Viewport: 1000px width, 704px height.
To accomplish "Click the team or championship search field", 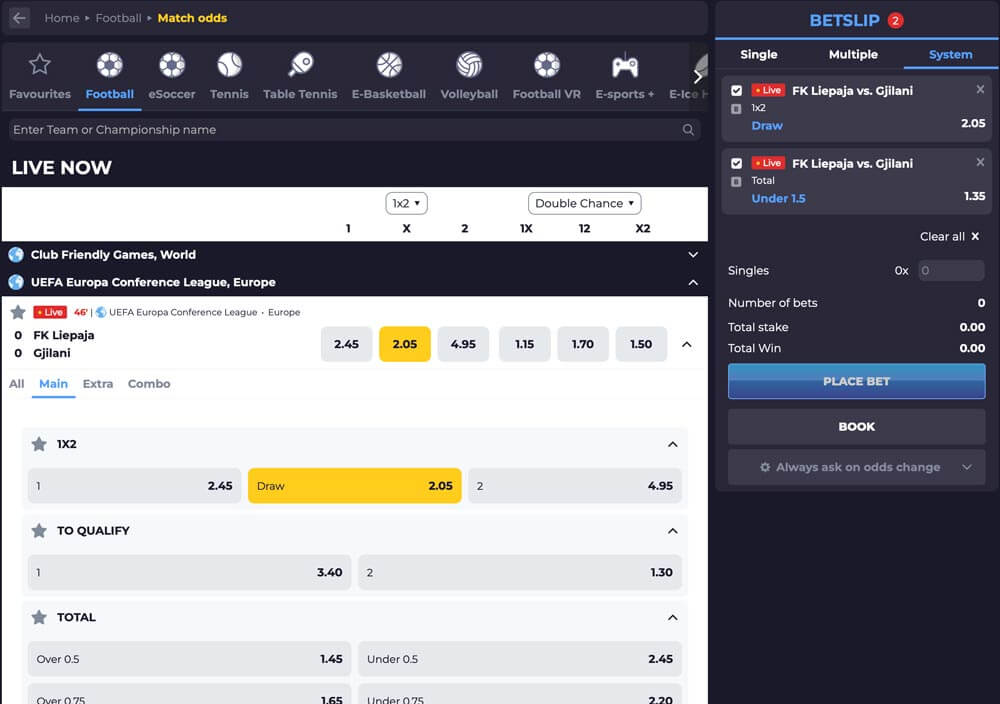I will 345,130.
